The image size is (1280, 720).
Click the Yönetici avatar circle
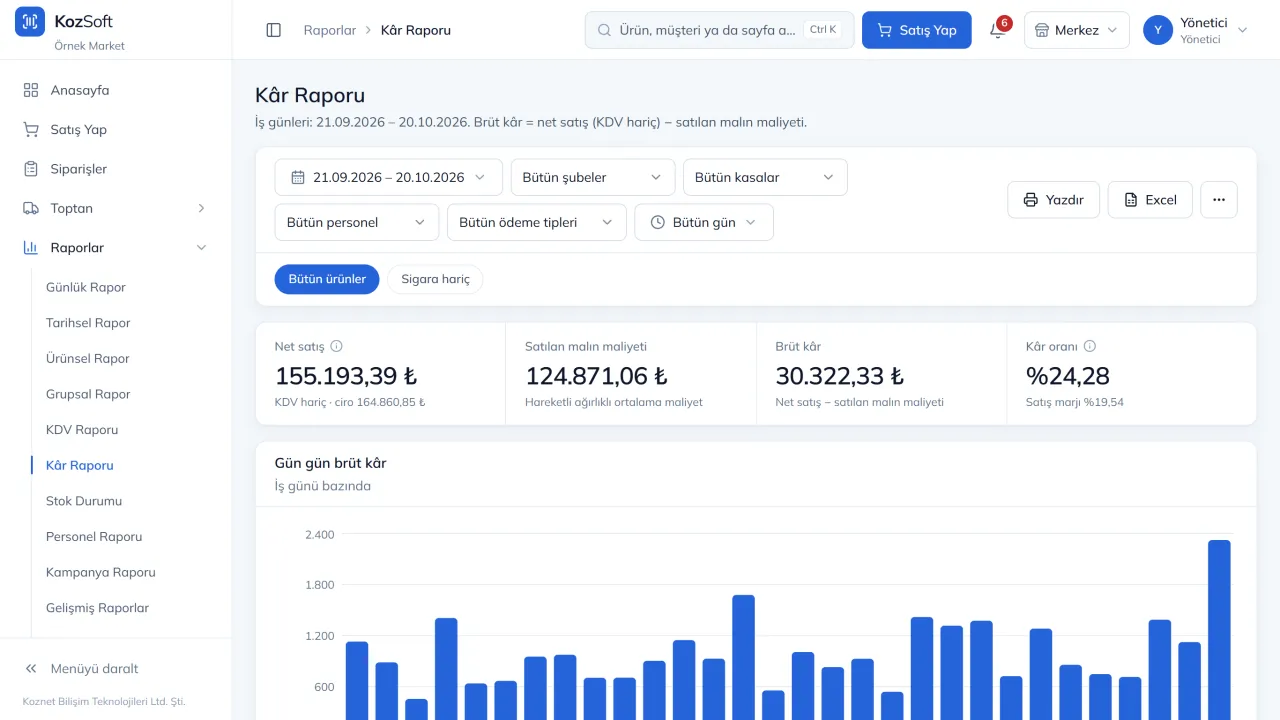pos(1158,30)
